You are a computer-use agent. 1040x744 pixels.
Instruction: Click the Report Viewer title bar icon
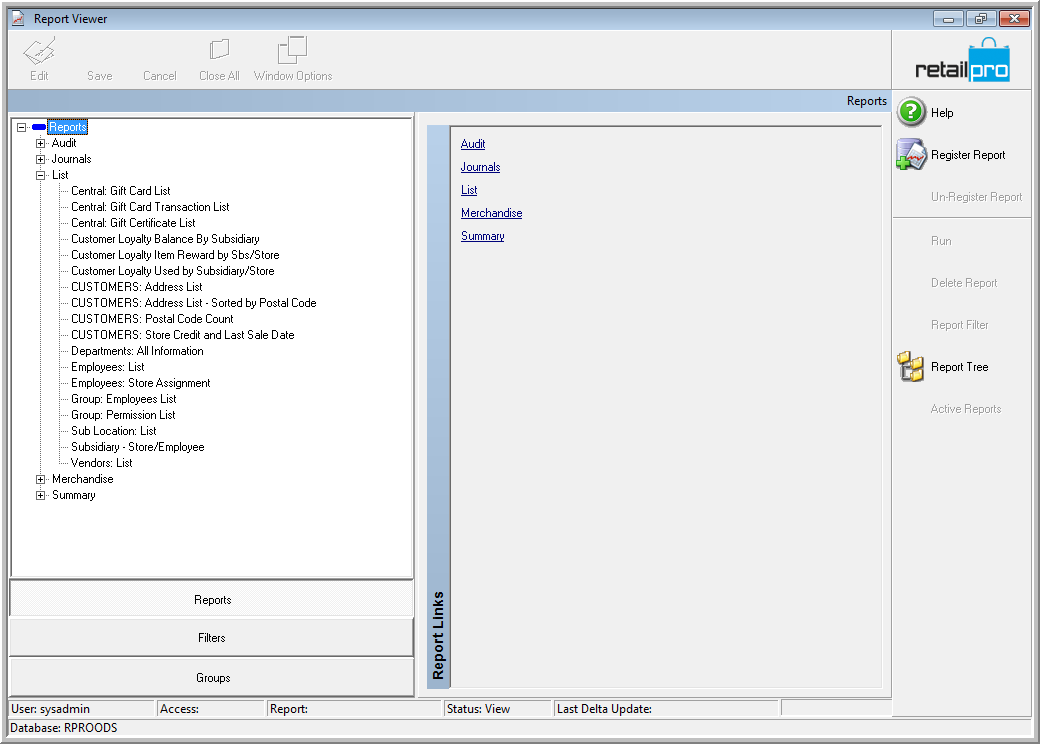(19, 19)
